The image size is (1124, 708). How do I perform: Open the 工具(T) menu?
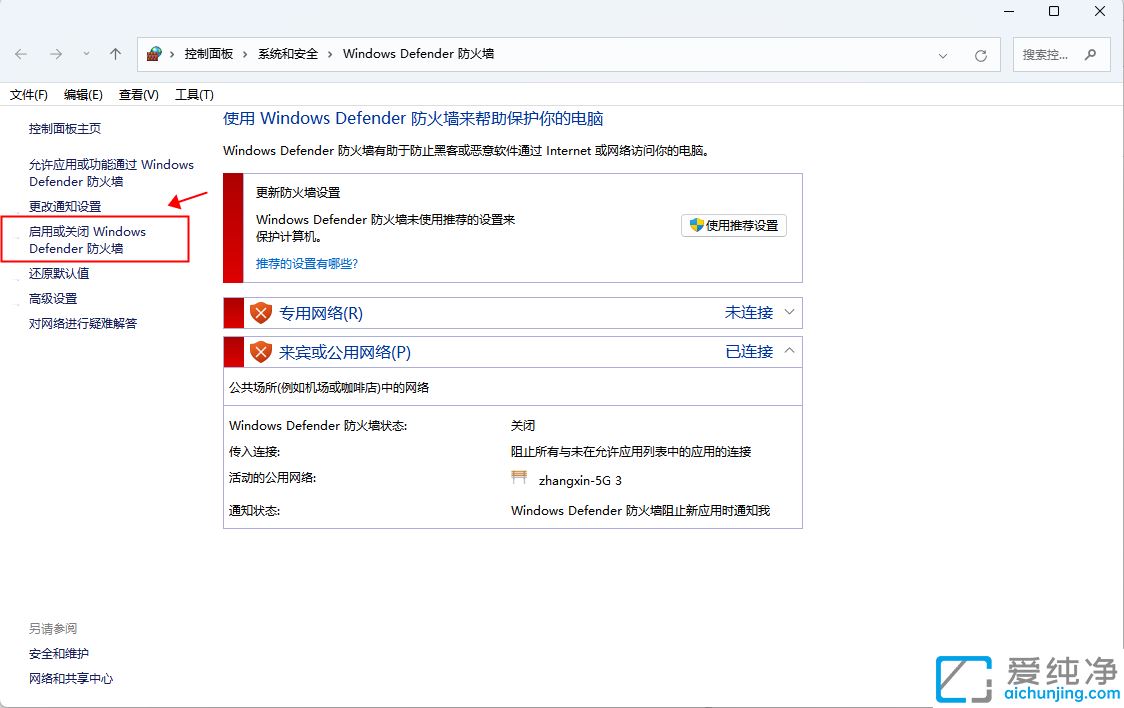click(x=194, y=95)
